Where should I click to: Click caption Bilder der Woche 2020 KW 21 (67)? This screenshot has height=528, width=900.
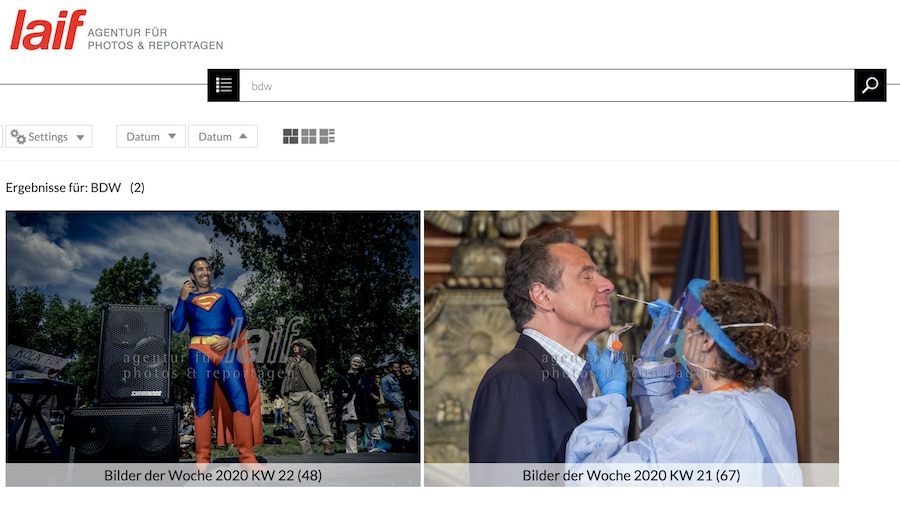(631, 475)
